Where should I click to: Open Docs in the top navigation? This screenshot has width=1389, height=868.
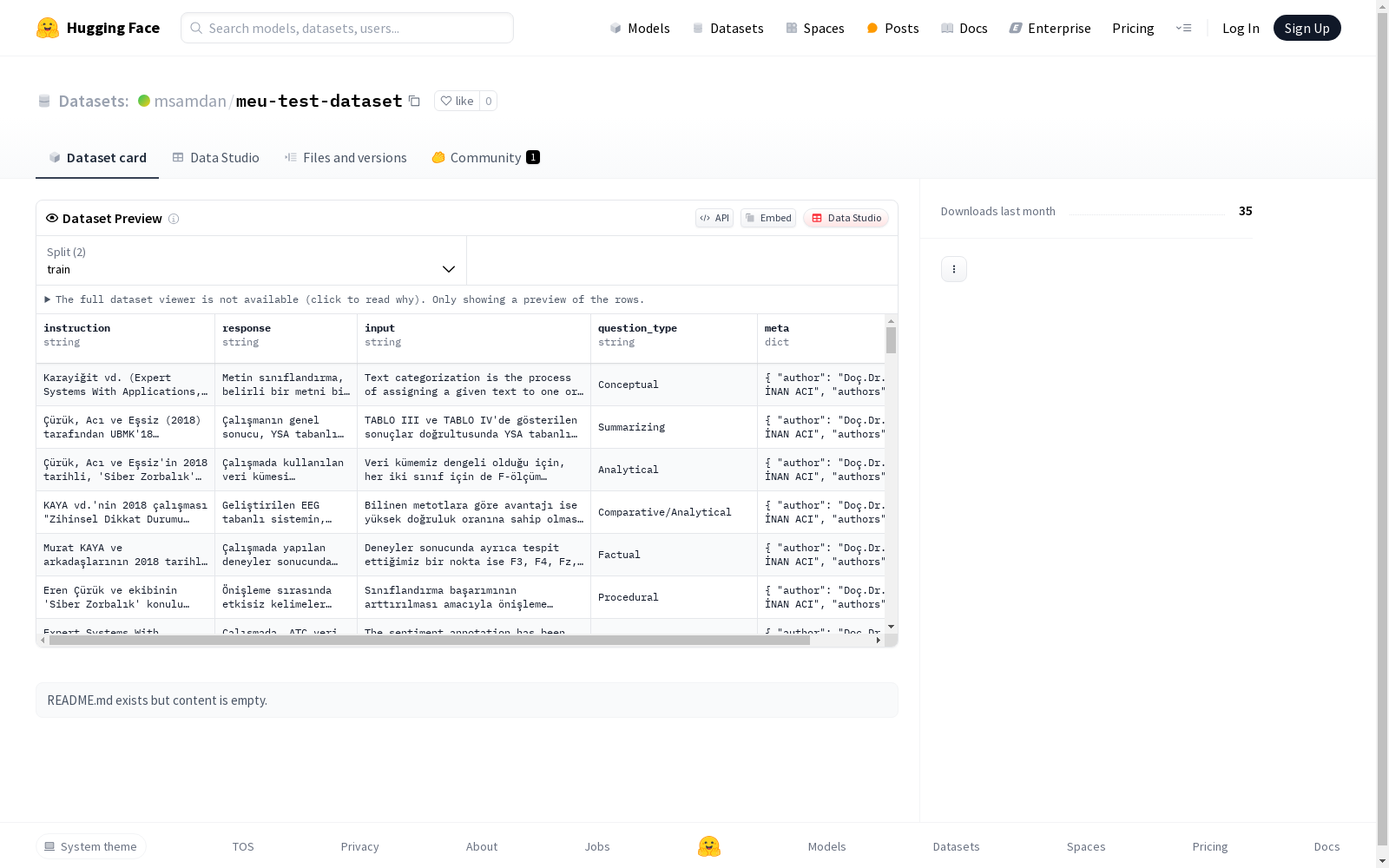click(964, 28)
